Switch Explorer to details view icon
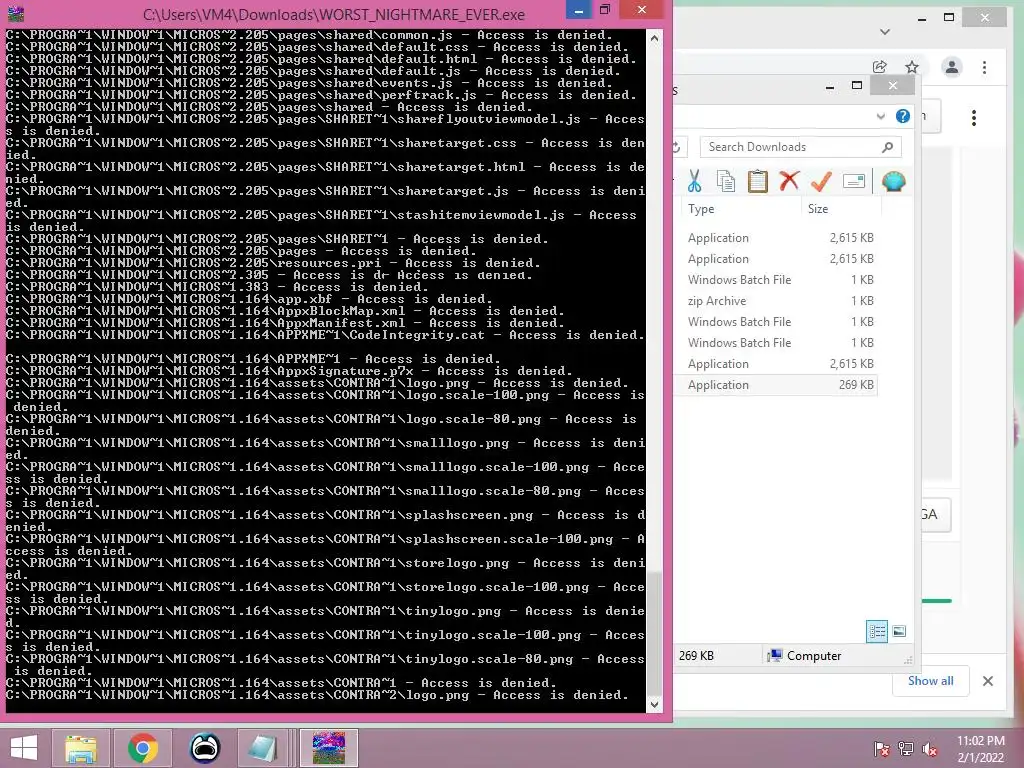The width and height of the screenshot is (1024, 768). (x=876, y=631)
